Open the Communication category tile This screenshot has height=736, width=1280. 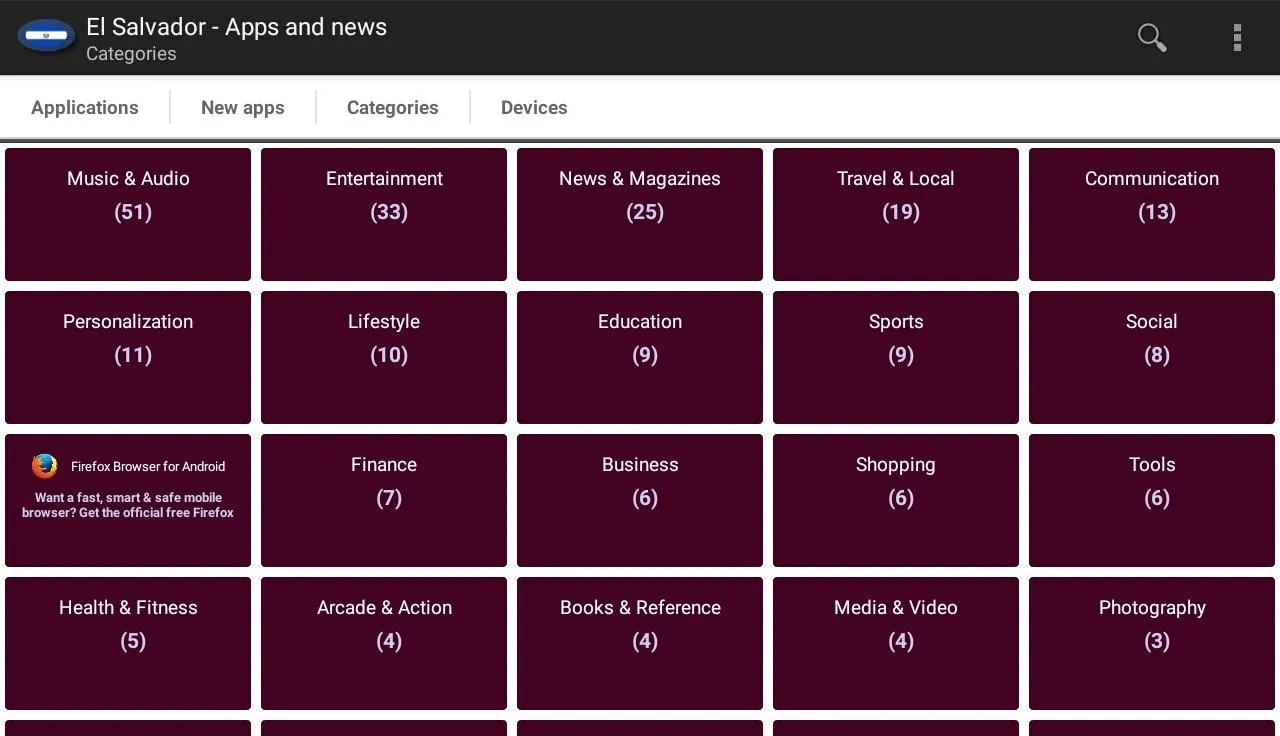1152,215
